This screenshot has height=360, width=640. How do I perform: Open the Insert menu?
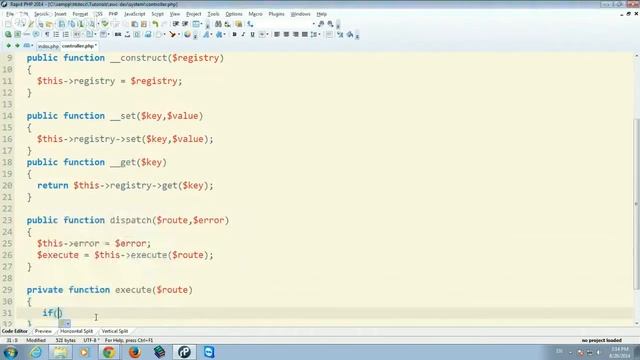click(x=60, y=14)
